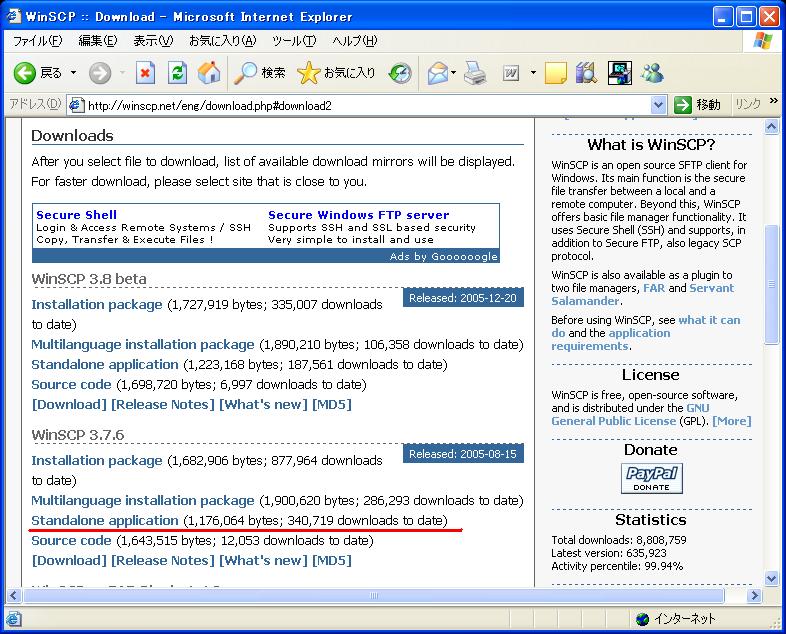
Task: Click the PayPal Donate button
Action: pos(651,478)
